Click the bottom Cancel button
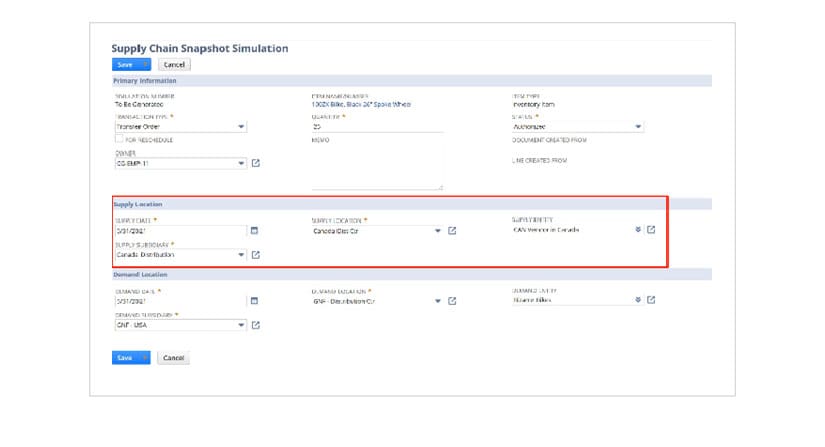The image size is (825, 447). tap(174, 358)
